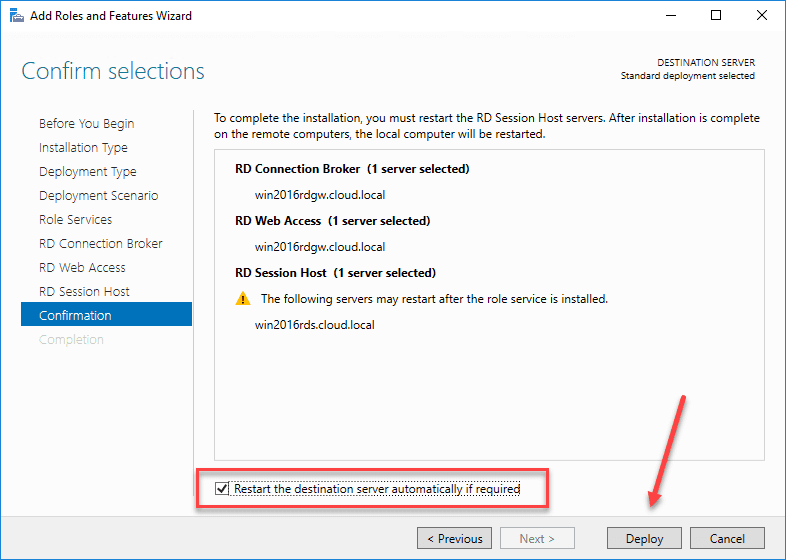The width and height of the screenshot is (786, 560).
Task: Go to Before You Begin step
Action: 86,124
